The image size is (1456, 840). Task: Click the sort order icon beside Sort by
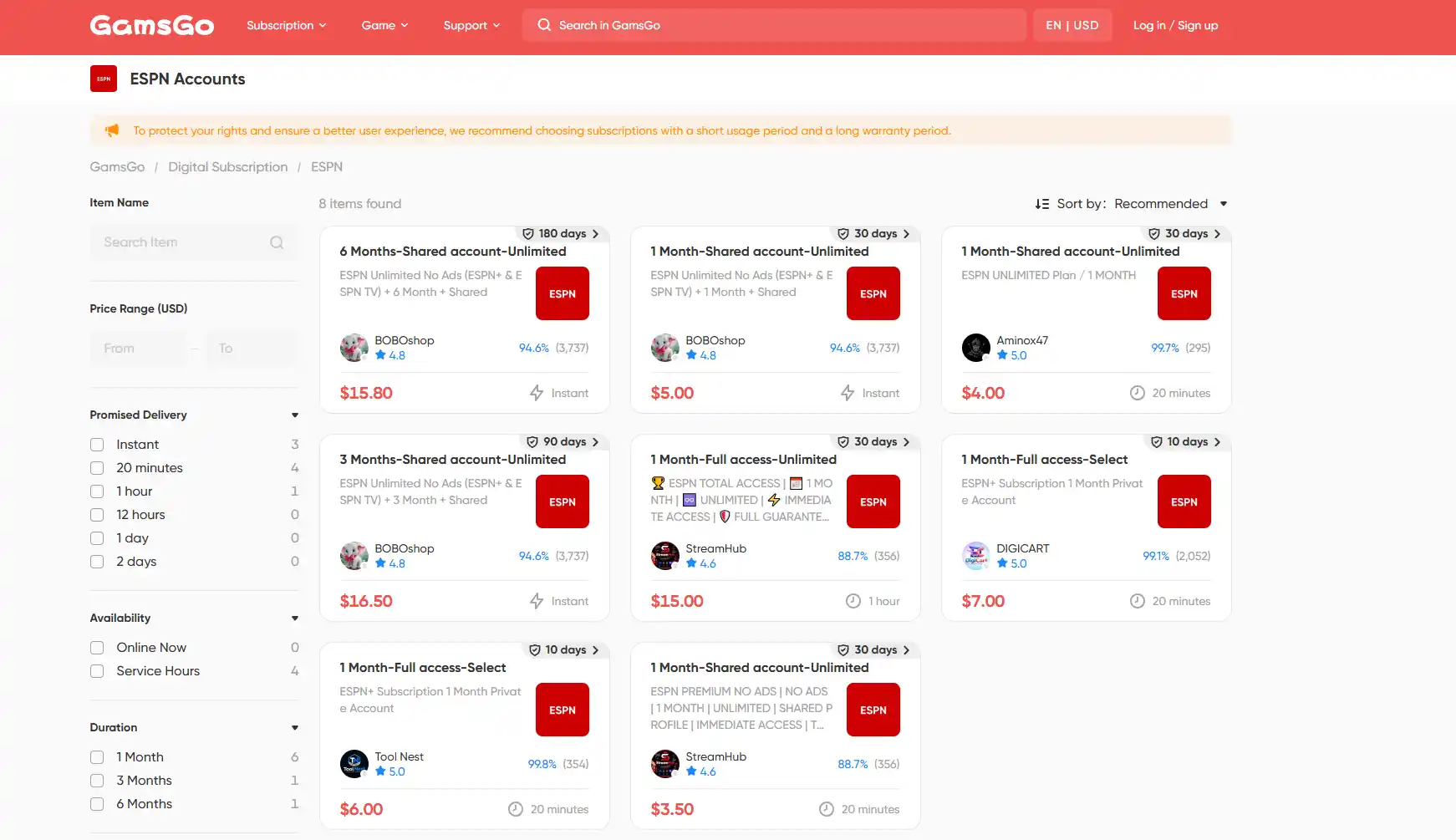click(1041, 204)
